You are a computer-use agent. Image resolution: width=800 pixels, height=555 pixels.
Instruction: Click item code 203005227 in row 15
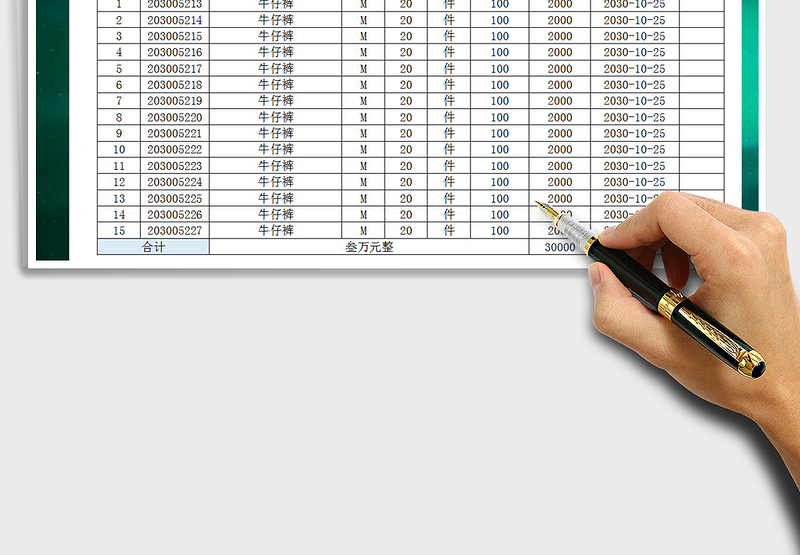tap(174, 231)
